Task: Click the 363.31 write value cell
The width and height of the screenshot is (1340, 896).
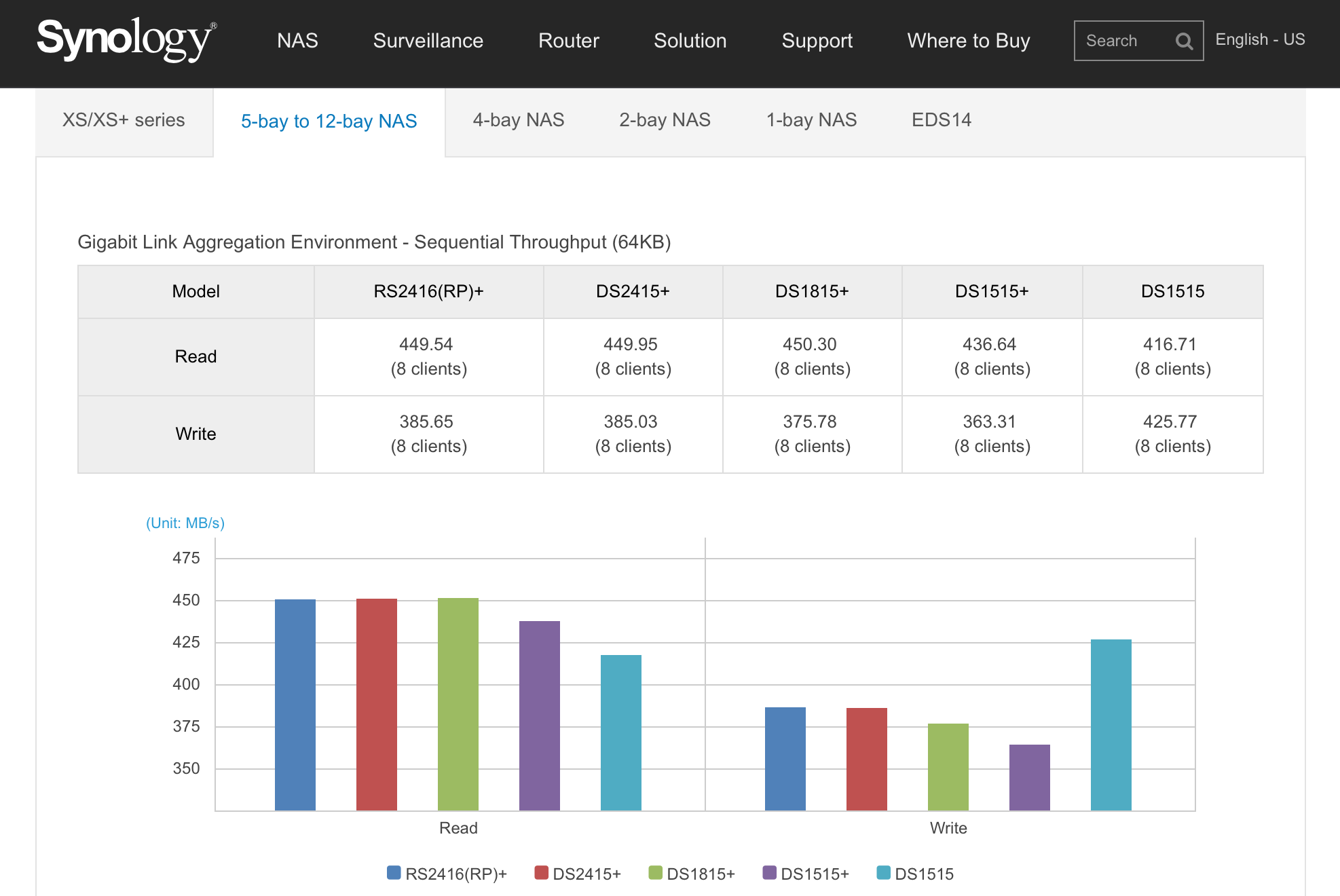Action: click(x=992, y=434)
